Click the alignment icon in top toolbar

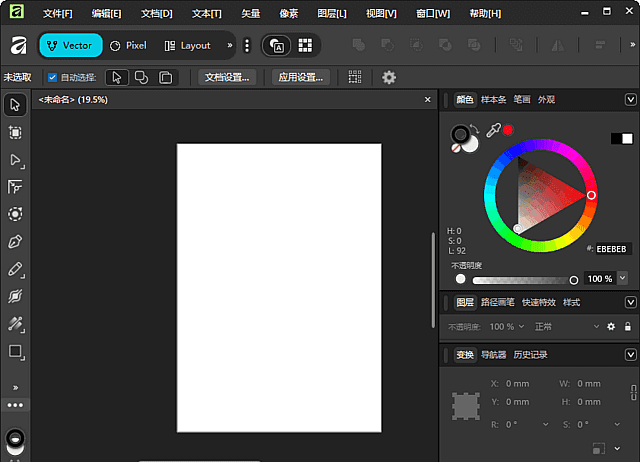click(600, 45)
